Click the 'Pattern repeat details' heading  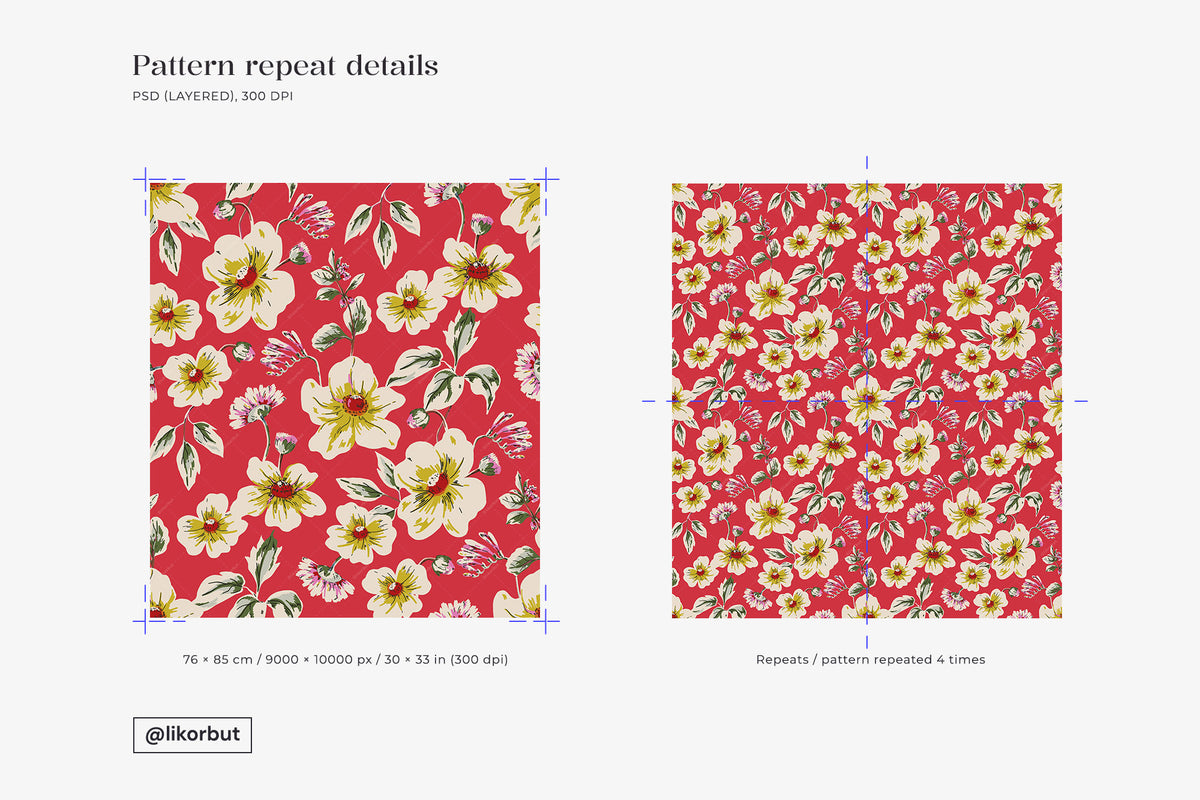click(x=285, y=67)
